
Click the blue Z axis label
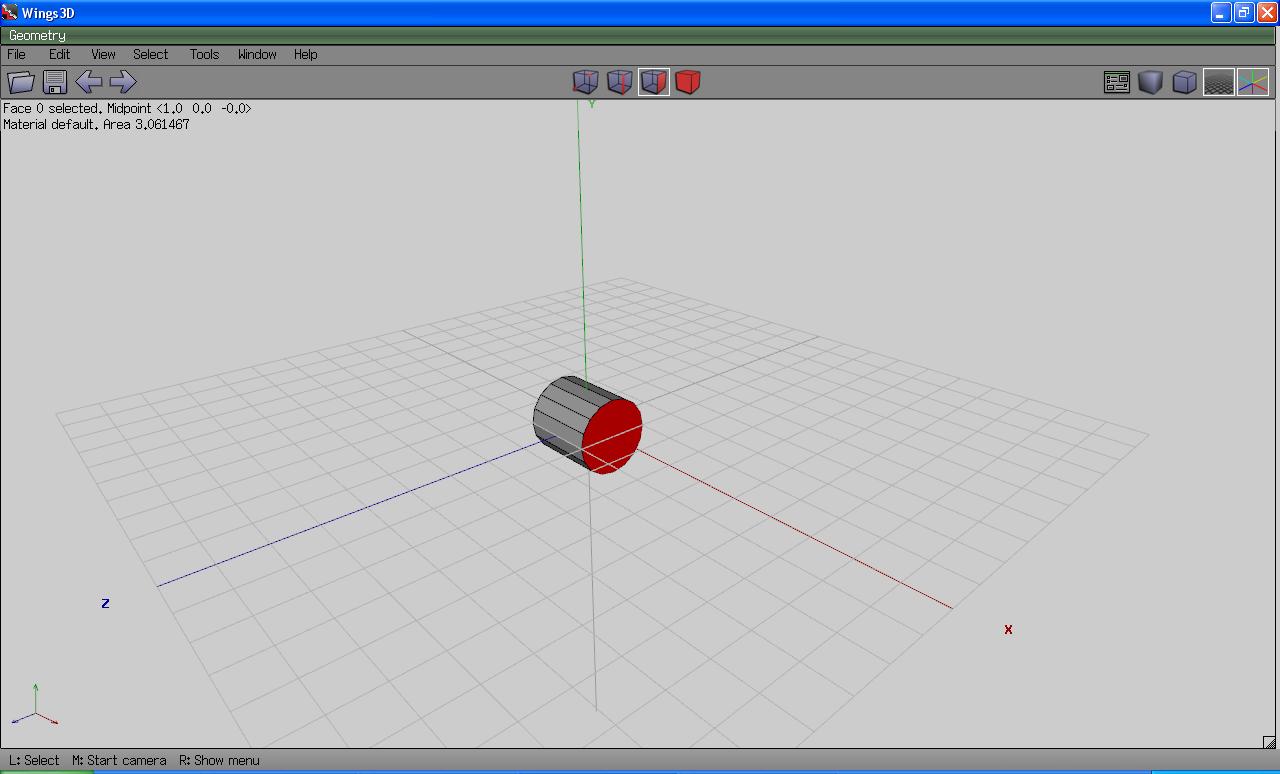(105, 604)
